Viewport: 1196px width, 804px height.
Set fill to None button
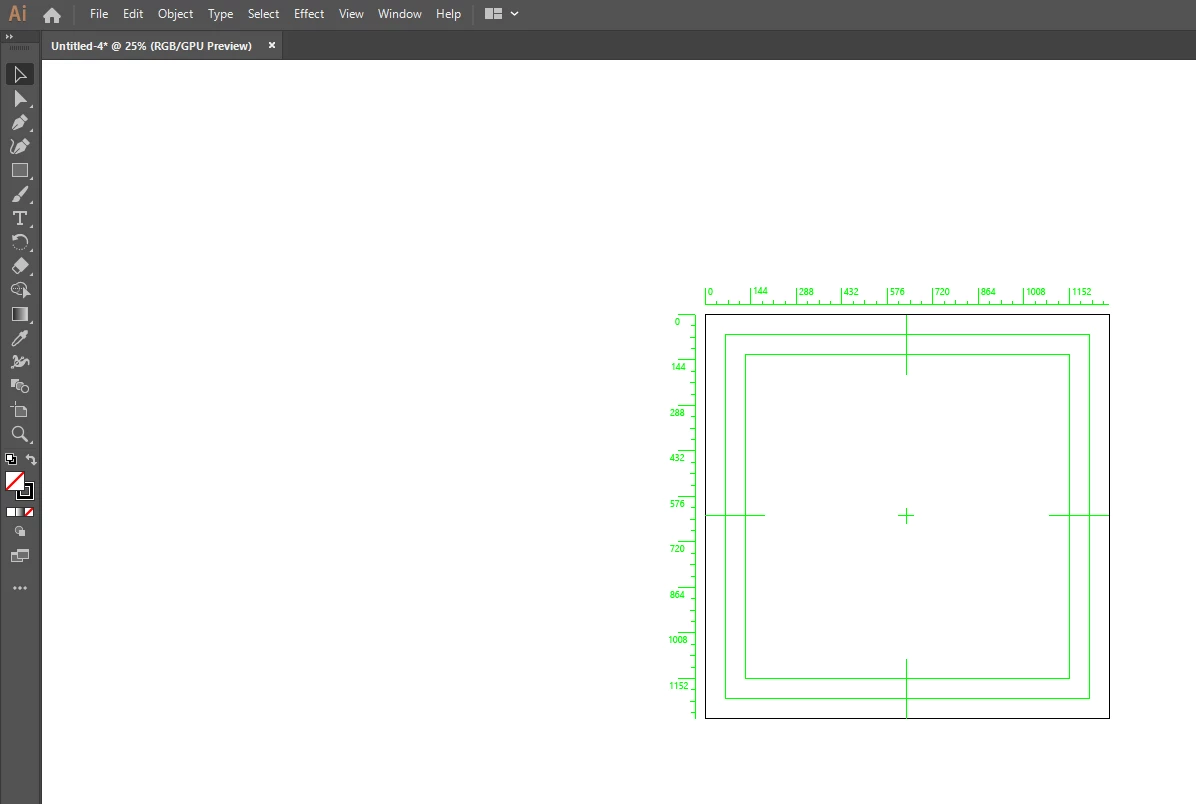(x=29, y=513)
